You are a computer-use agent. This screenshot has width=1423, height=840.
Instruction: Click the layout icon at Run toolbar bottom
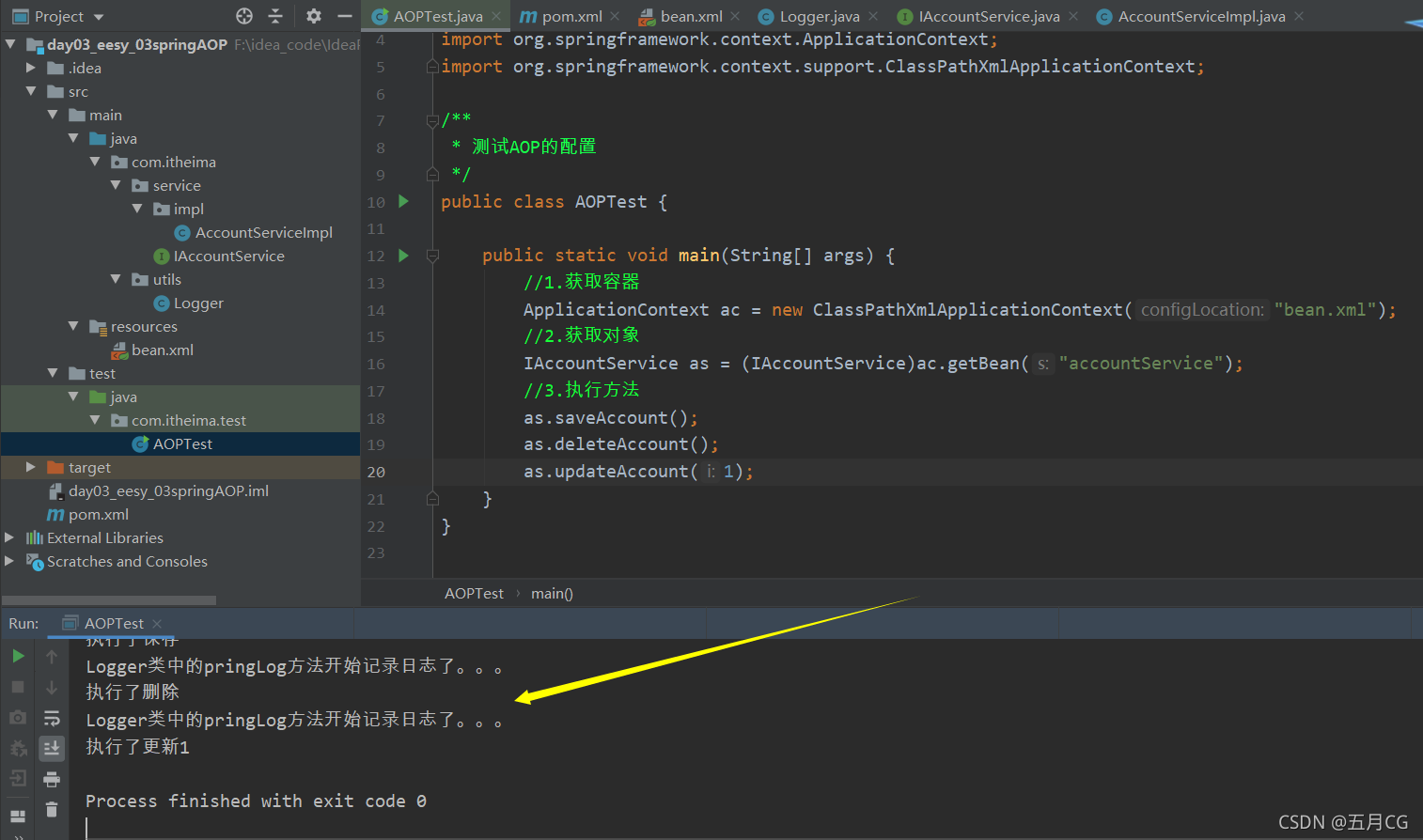(x=18, y=816)
